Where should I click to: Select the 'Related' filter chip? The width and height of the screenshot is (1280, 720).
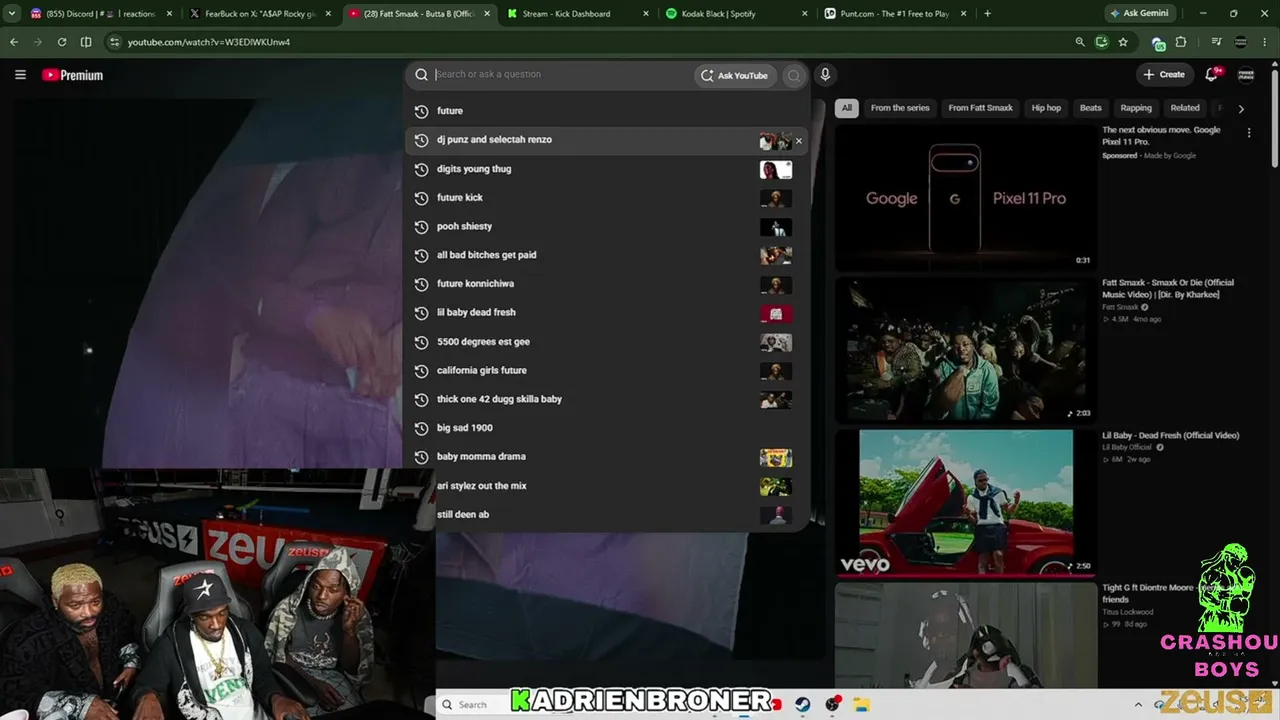point(1185,108)
